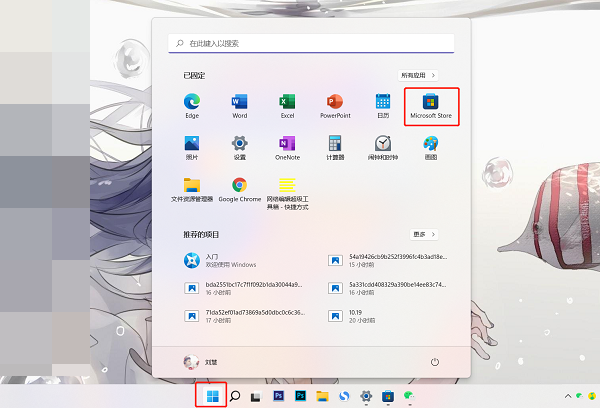
Task: Open the 闹钟和时钟 clock app
Action: point(383,147)
